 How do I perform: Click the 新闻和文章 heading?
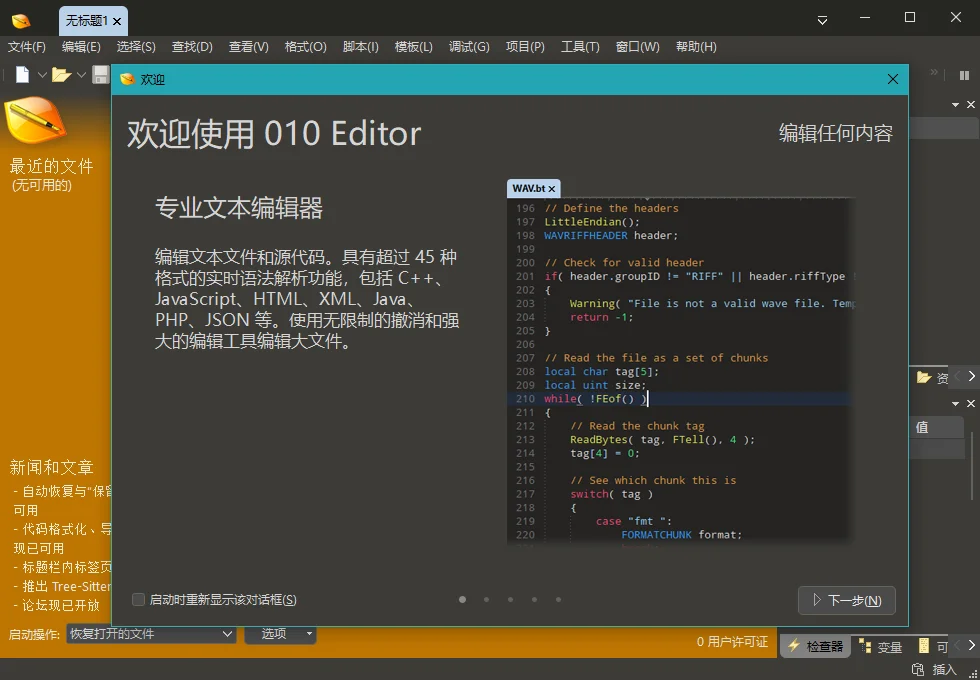[51, 468]
